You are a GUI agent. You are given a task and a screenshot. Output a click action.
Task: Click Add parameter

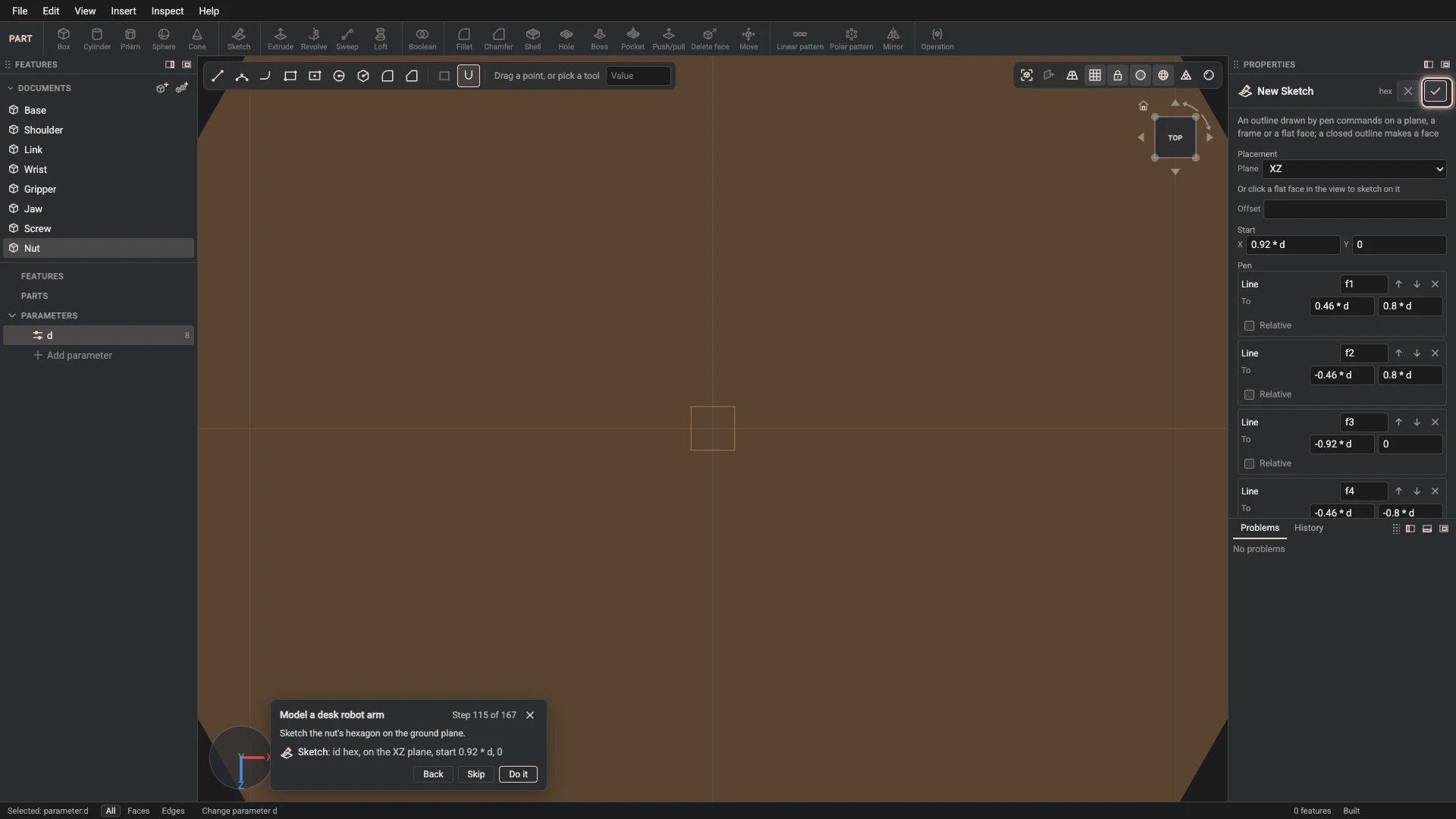click(73, 356)
